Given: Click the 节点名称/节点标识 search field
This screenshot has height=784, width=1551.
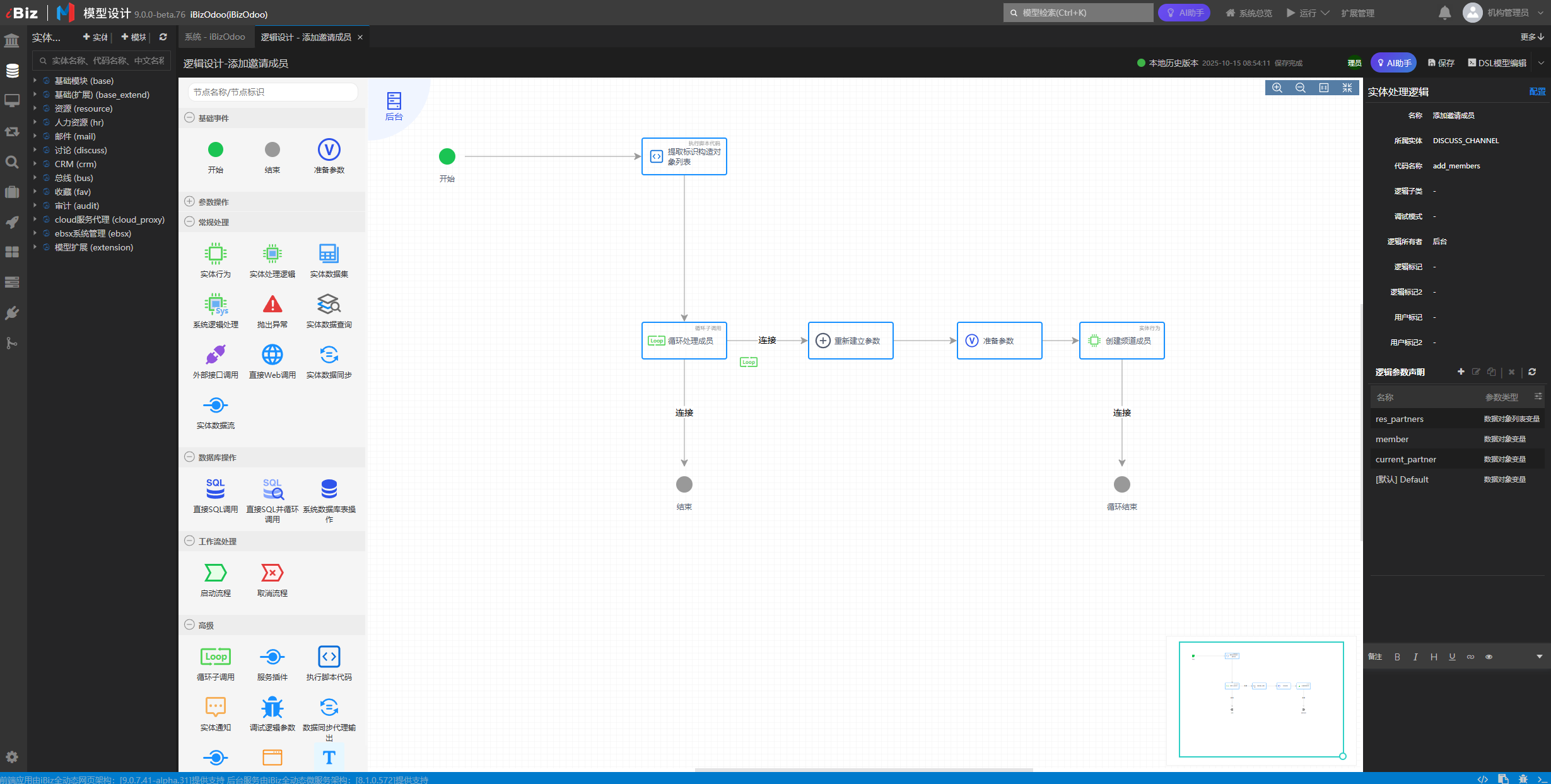Looking at the screenshot, I should click(x=272, y=92).
